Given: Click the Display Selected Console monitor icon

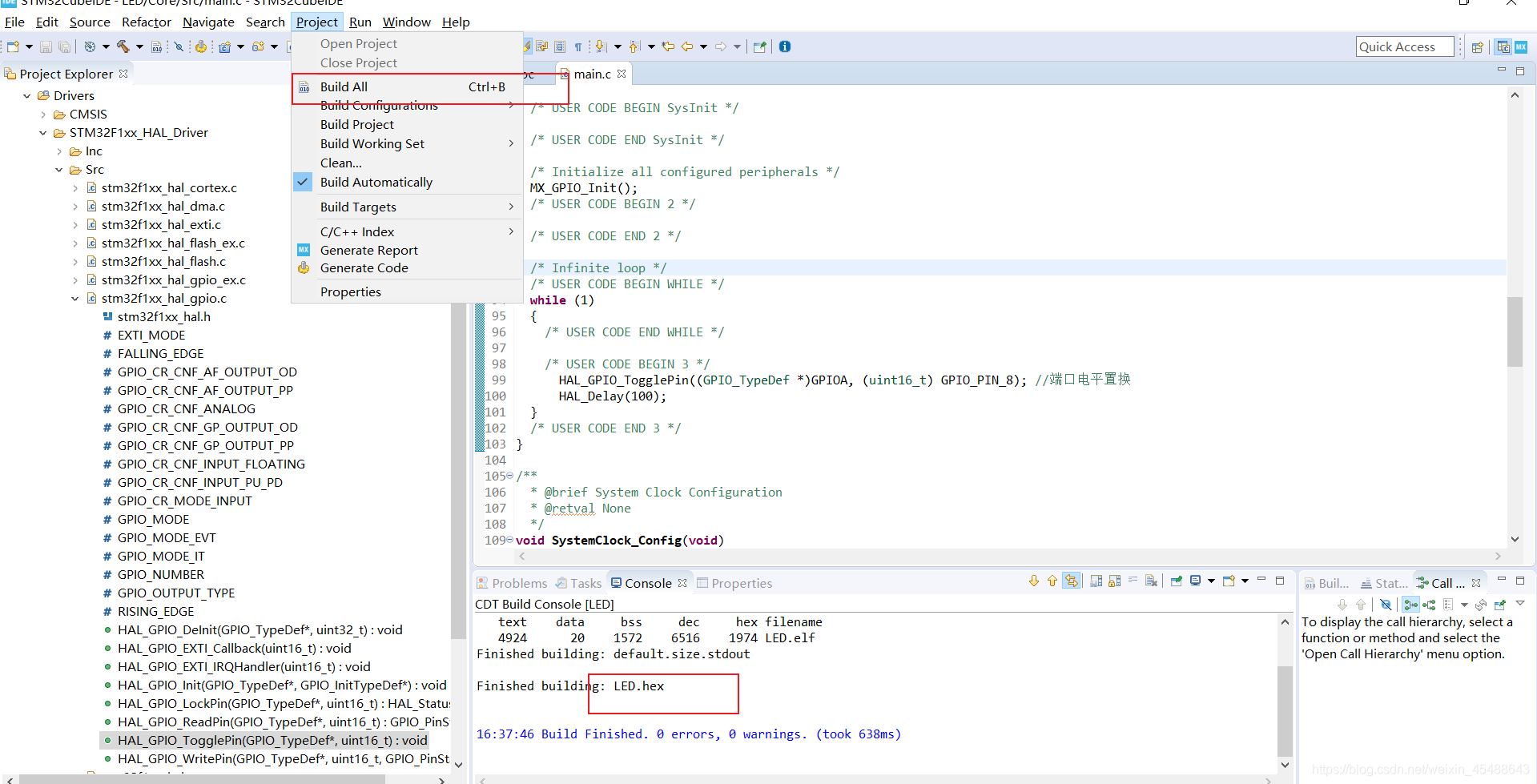Looking at the screenshot, I should point(1195,581).
